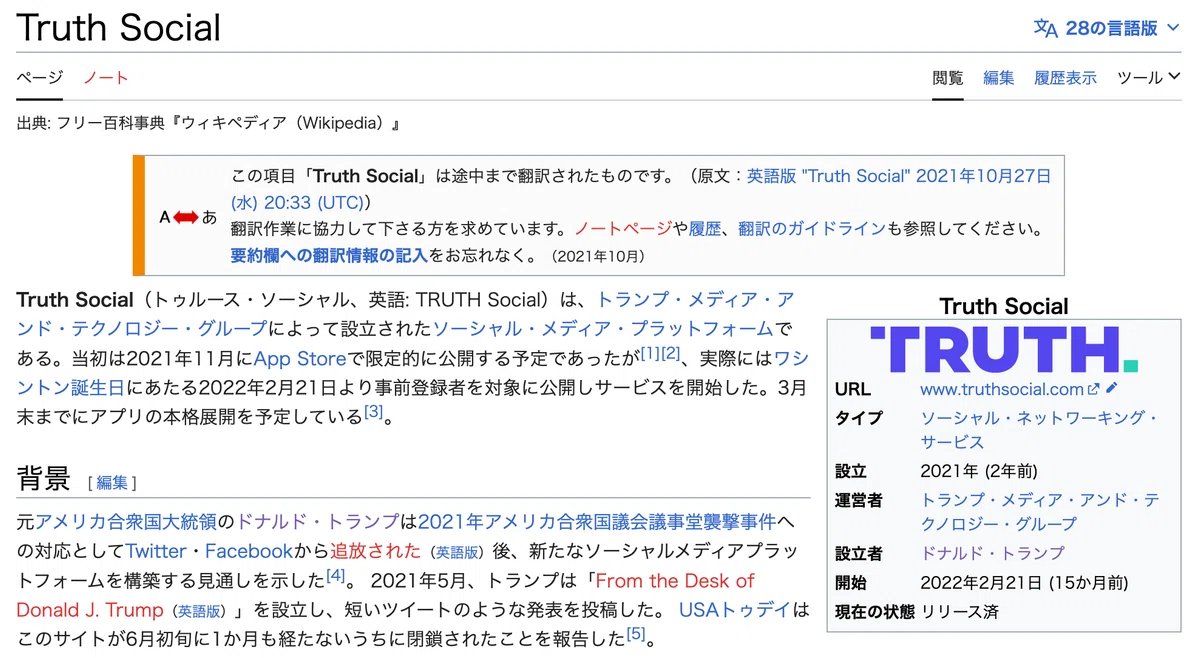Jump to footnote [5]

tap(636, 634)
